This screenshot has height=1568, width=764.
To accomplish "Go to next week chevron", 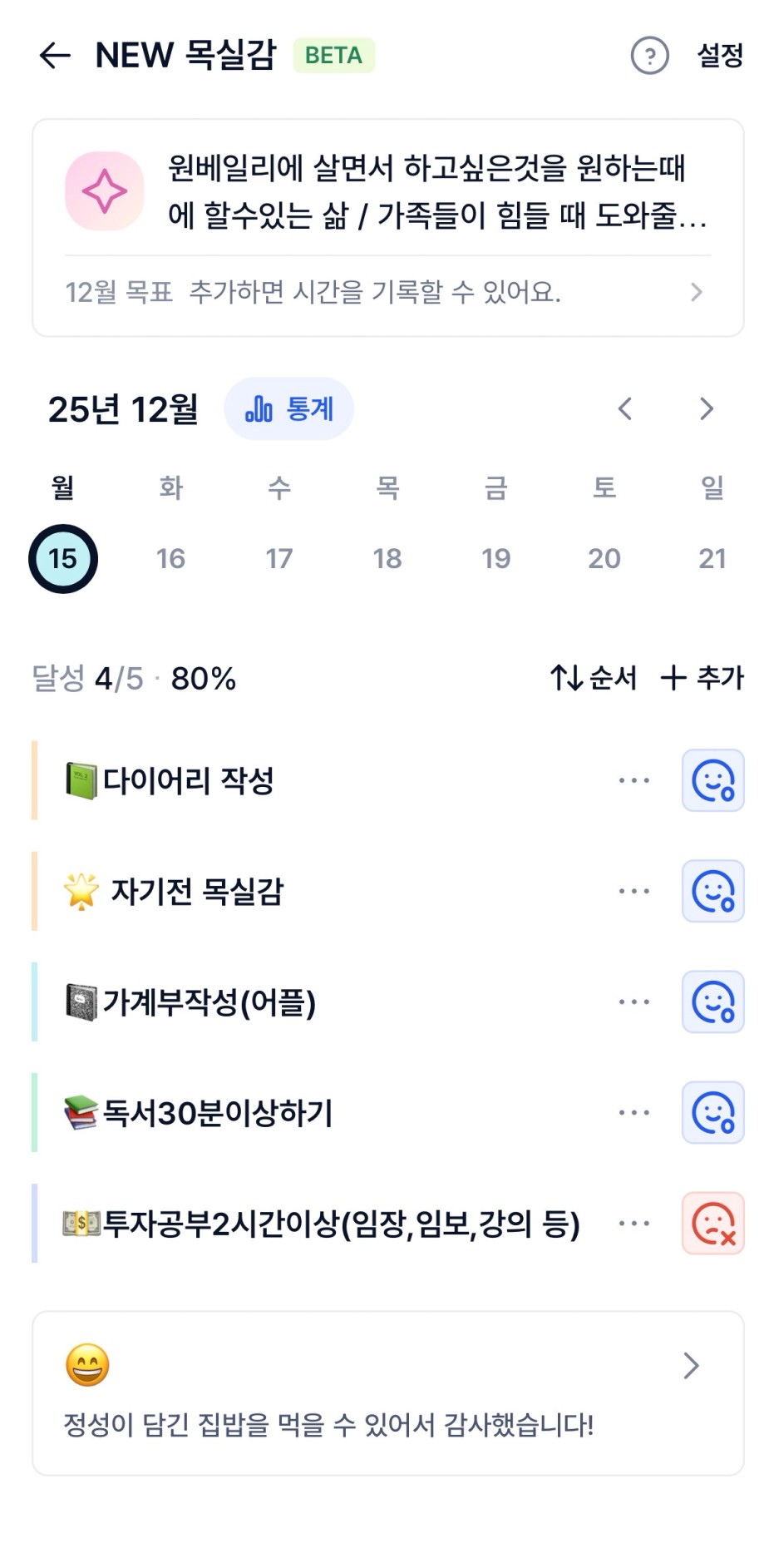I will click(707, 409).
